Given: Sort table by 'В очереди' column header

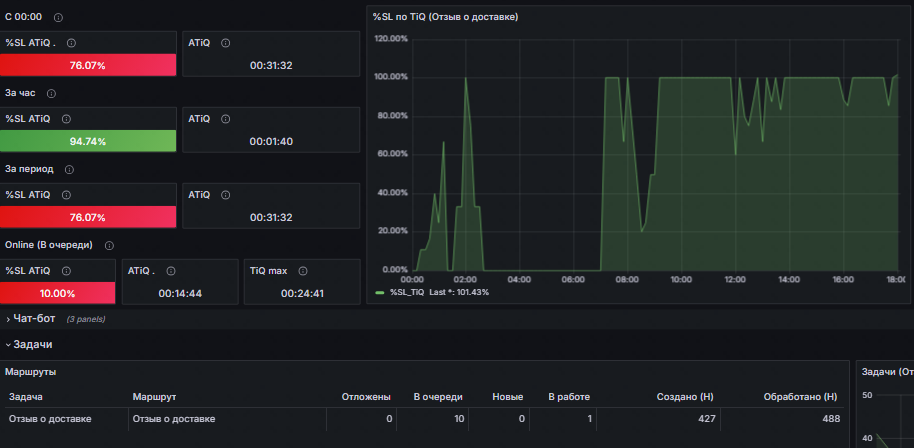Looking at the screenshot, I should coord(438,397).
